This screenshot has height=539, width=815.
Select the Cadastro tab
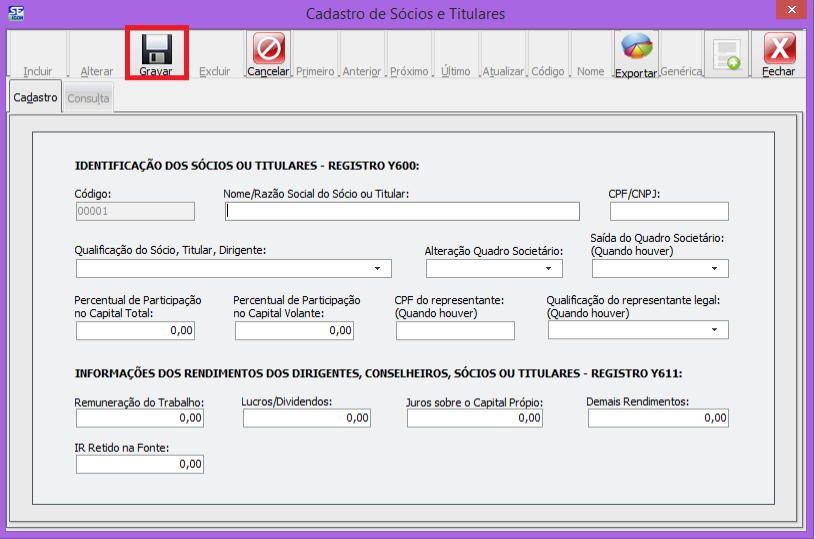pyautogui.click(x=35, y=98)
